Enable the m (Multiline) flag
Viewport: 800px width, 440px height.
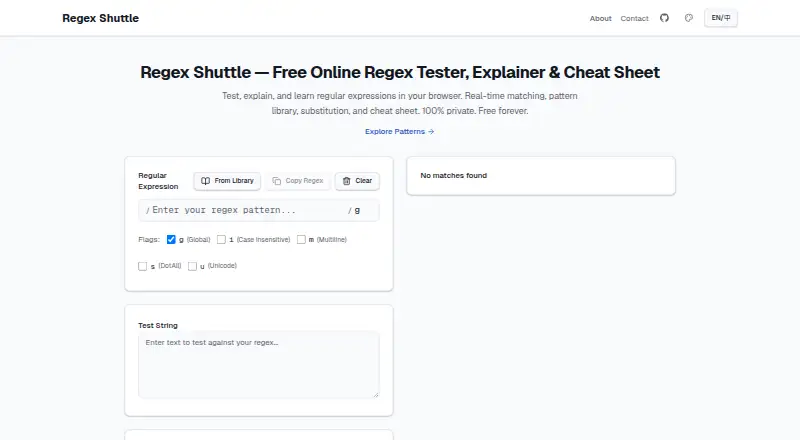pyautogui.click(x=301, y=239)
